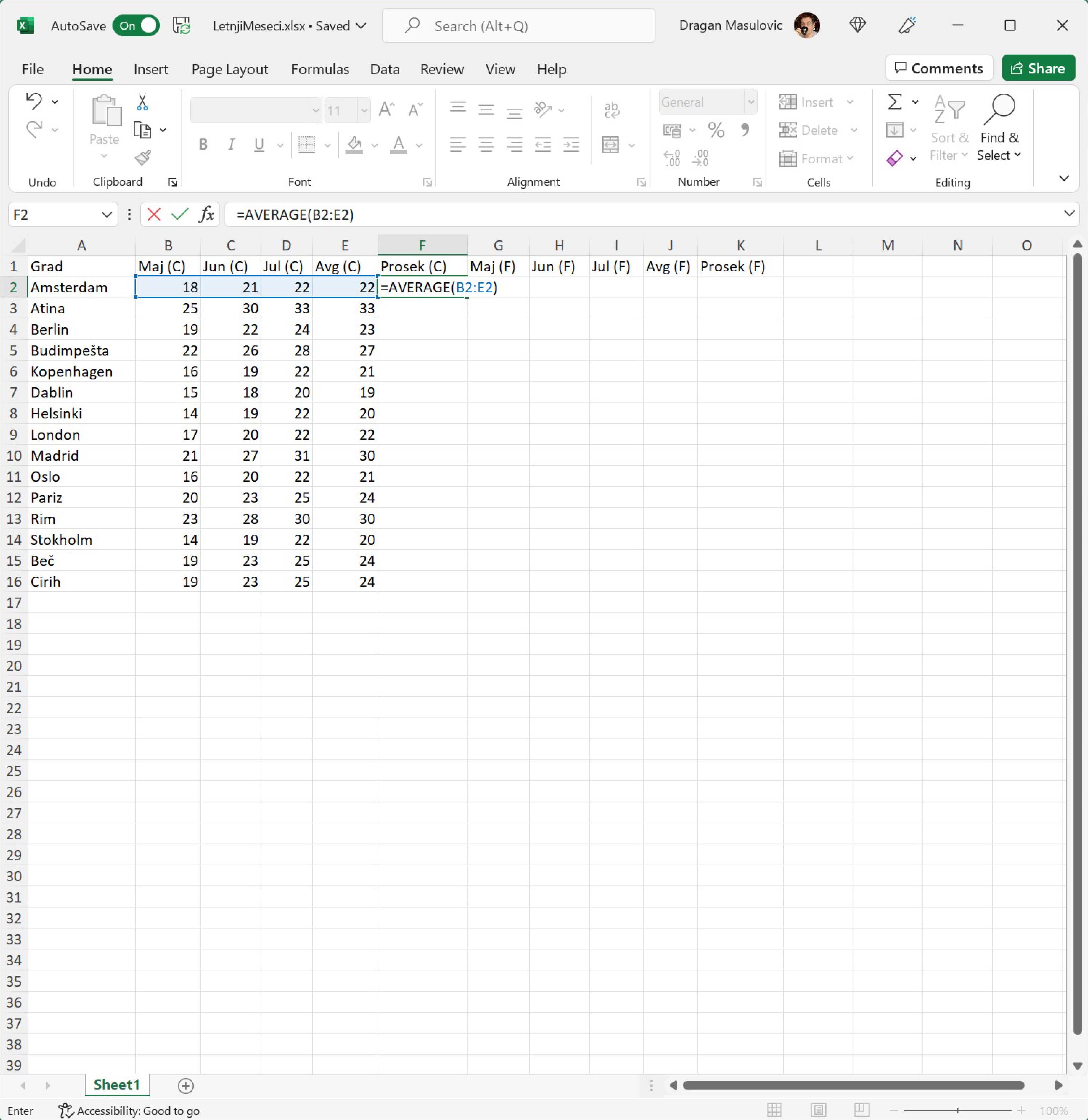Switch to Page Layout view in status bar
Viewport: 1088px width, 1120px height.
[x=818, y=1110]
